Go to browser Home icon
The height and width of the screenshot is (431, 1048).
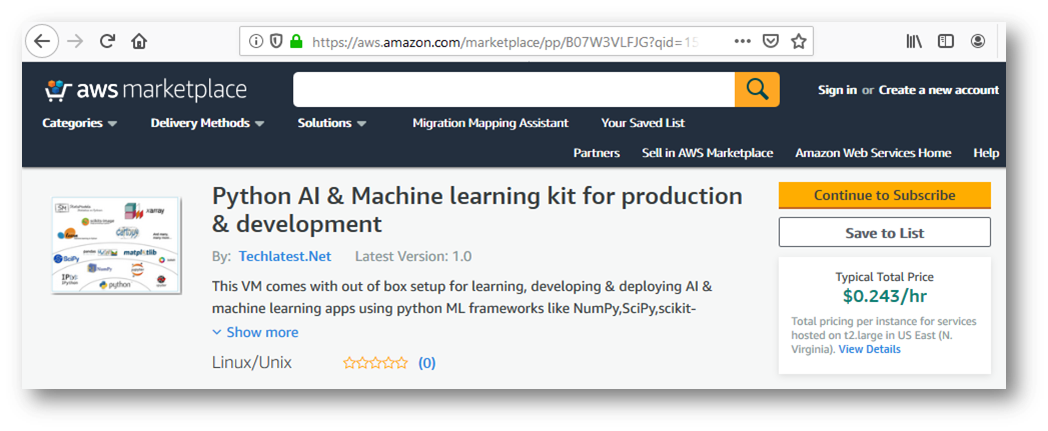coord(139,41)
